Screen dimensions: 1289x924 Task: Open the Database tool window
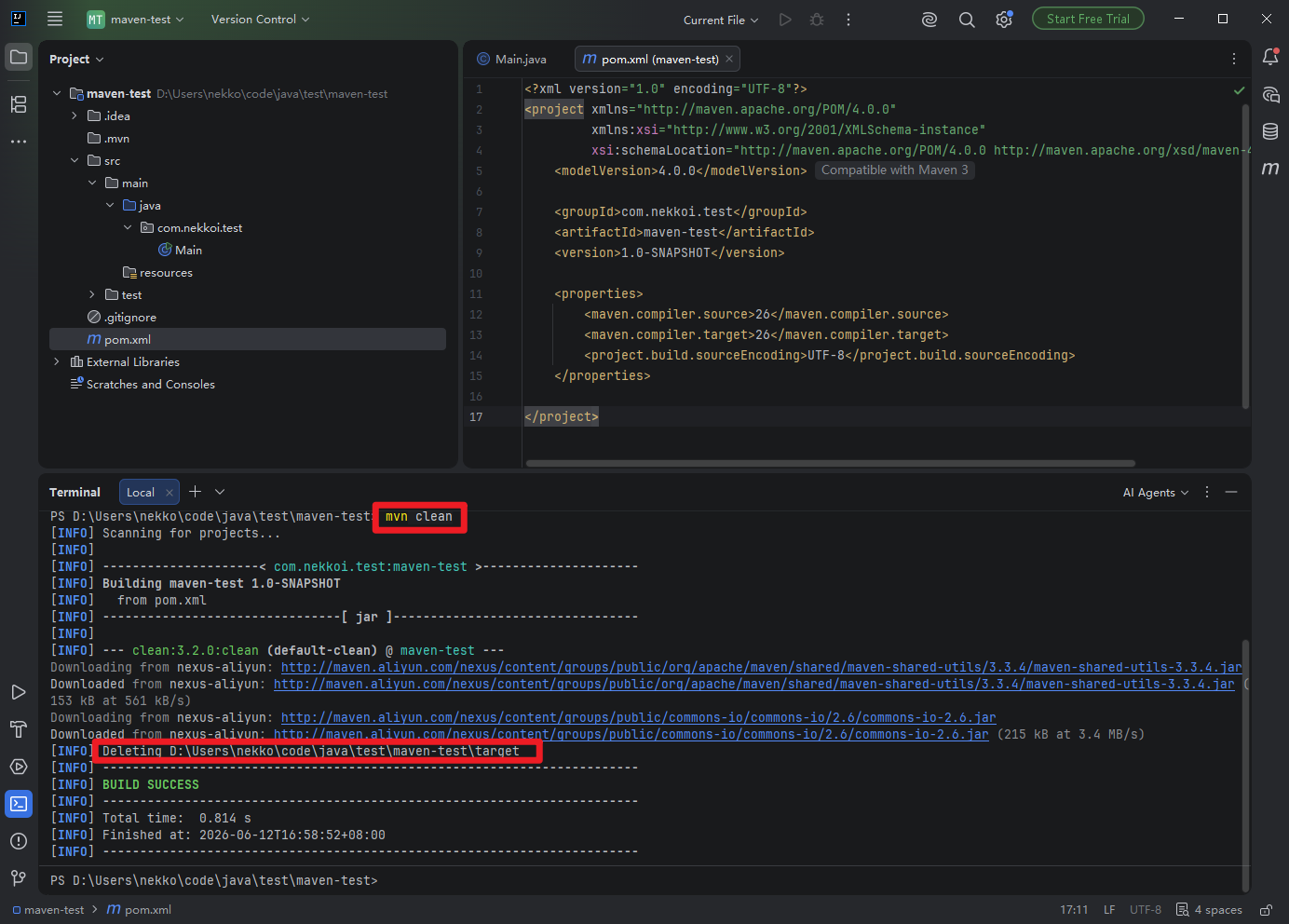pyautogui.click(x=1270, y=131)
